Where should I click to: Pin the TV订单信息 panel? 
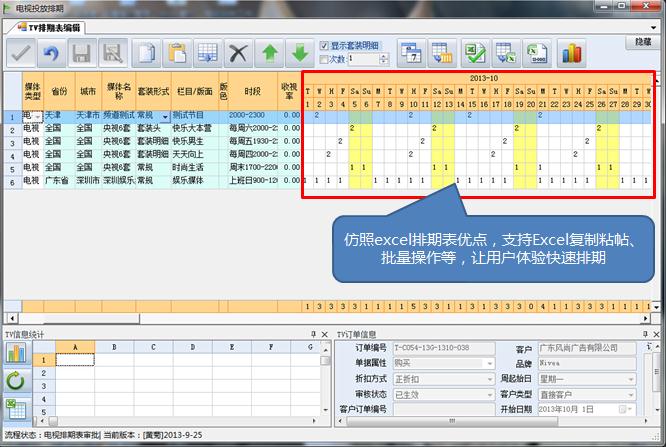coord(645,334)
